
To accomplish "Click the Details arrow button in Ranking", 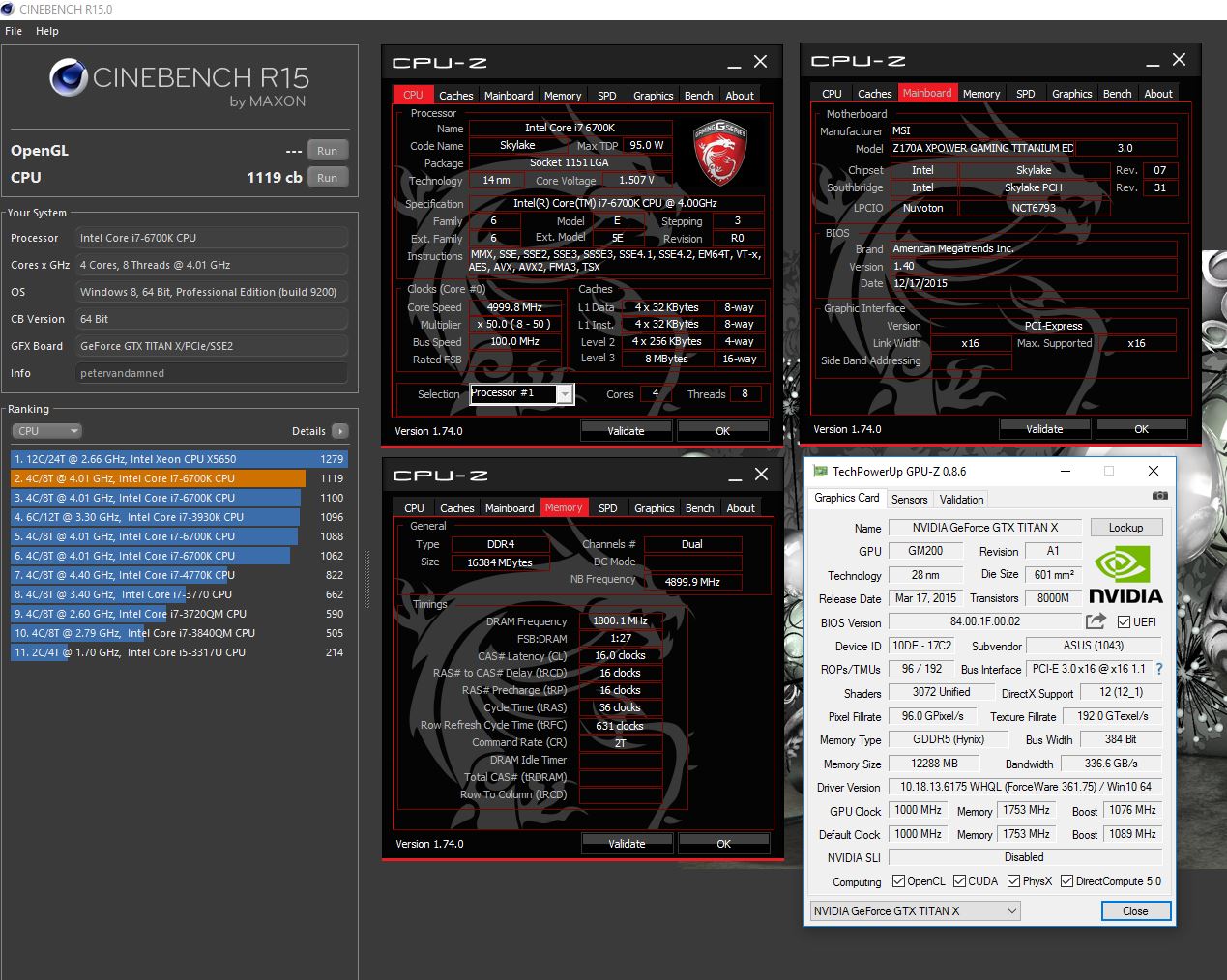I will (339, 431).
